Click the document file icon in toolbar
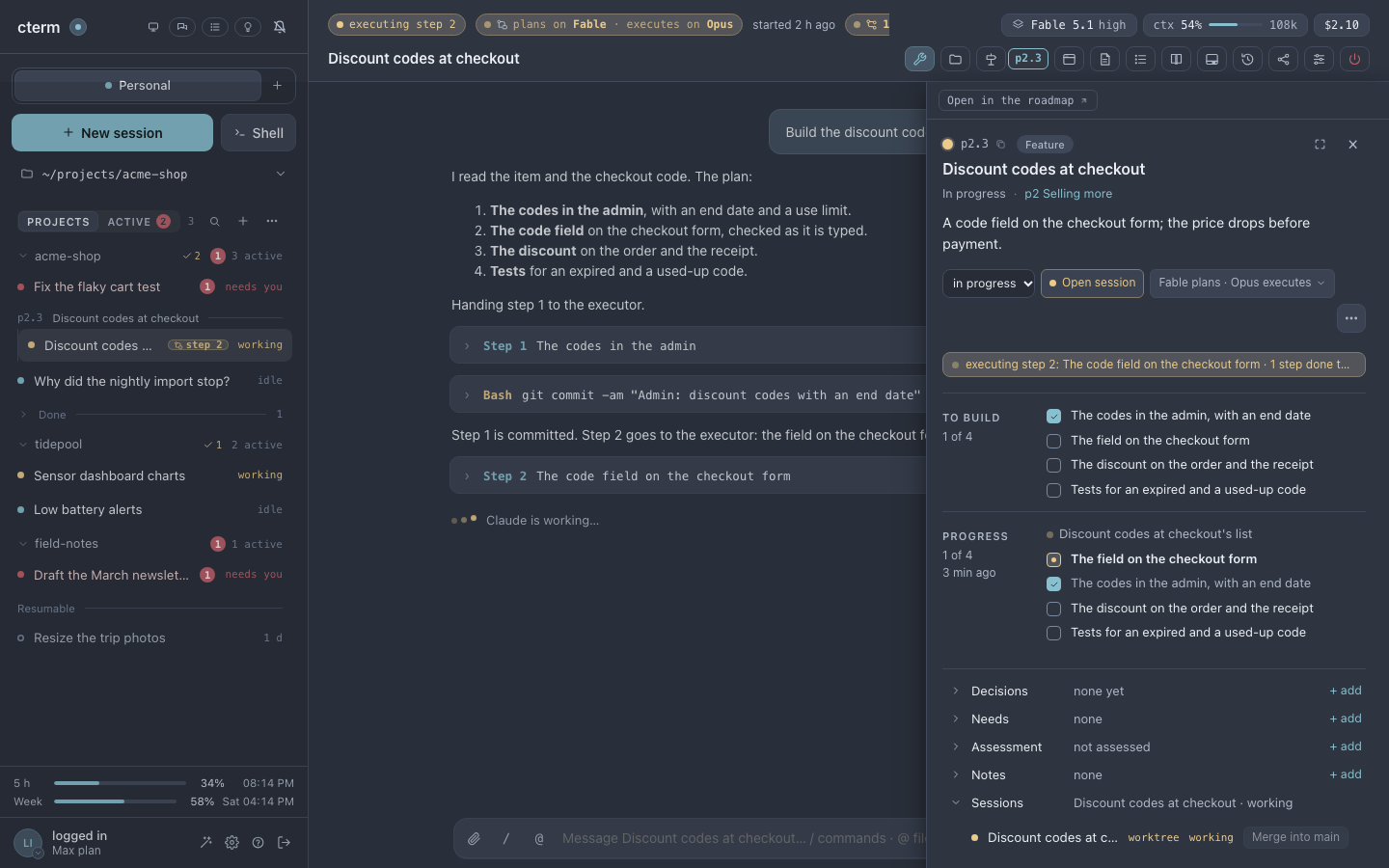The height and width of the screenshot is (868, 1389). 1104,59
